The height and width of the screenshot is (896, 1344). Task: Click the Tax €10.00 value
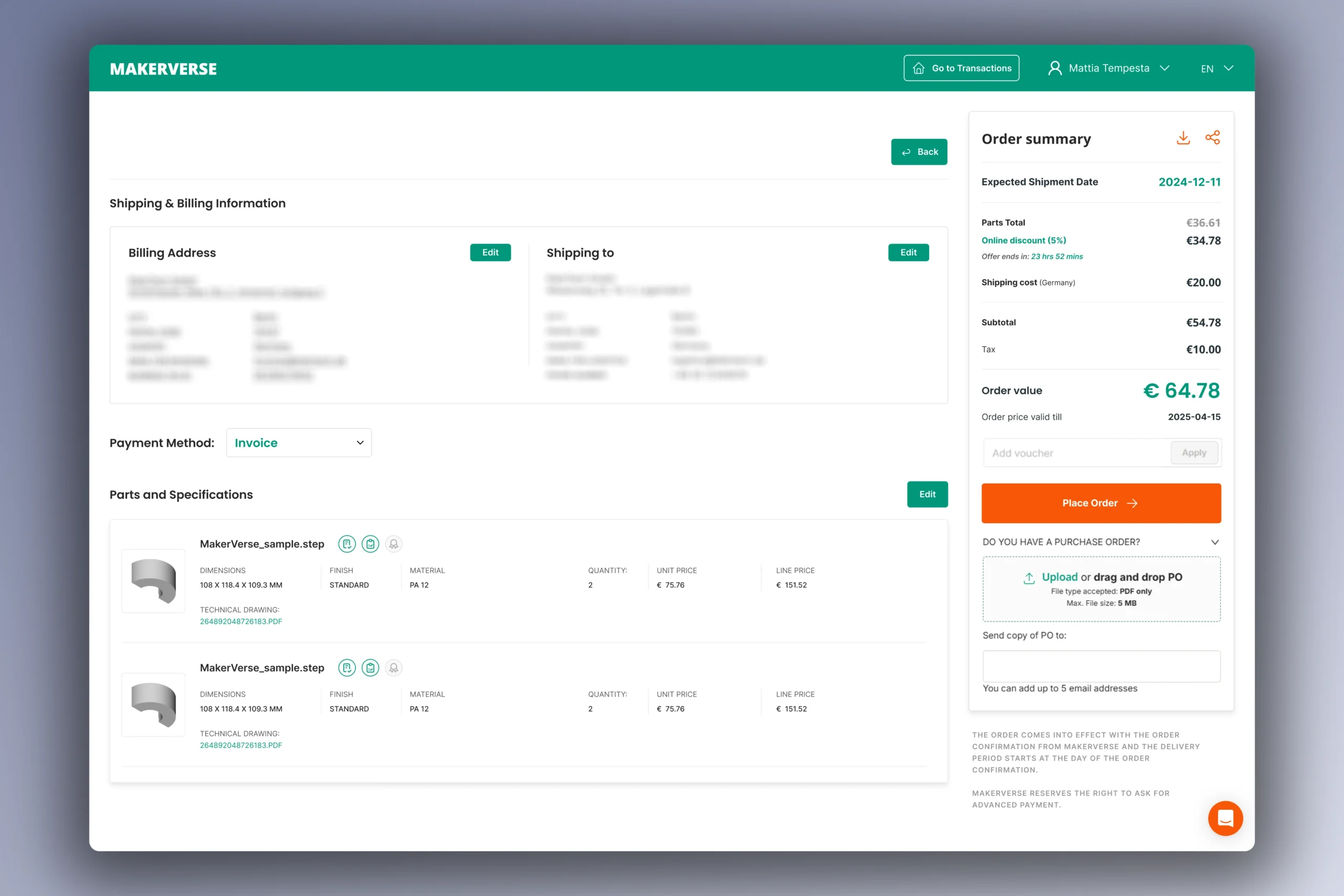coord(1203,349)
